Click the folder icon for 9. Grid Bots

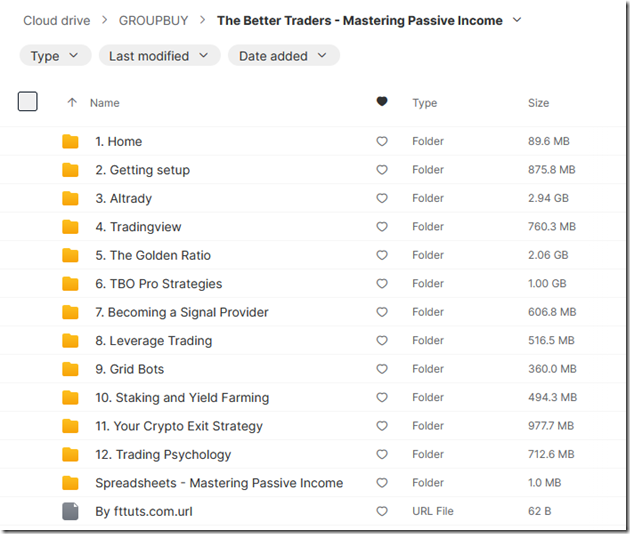pos(70,369)
